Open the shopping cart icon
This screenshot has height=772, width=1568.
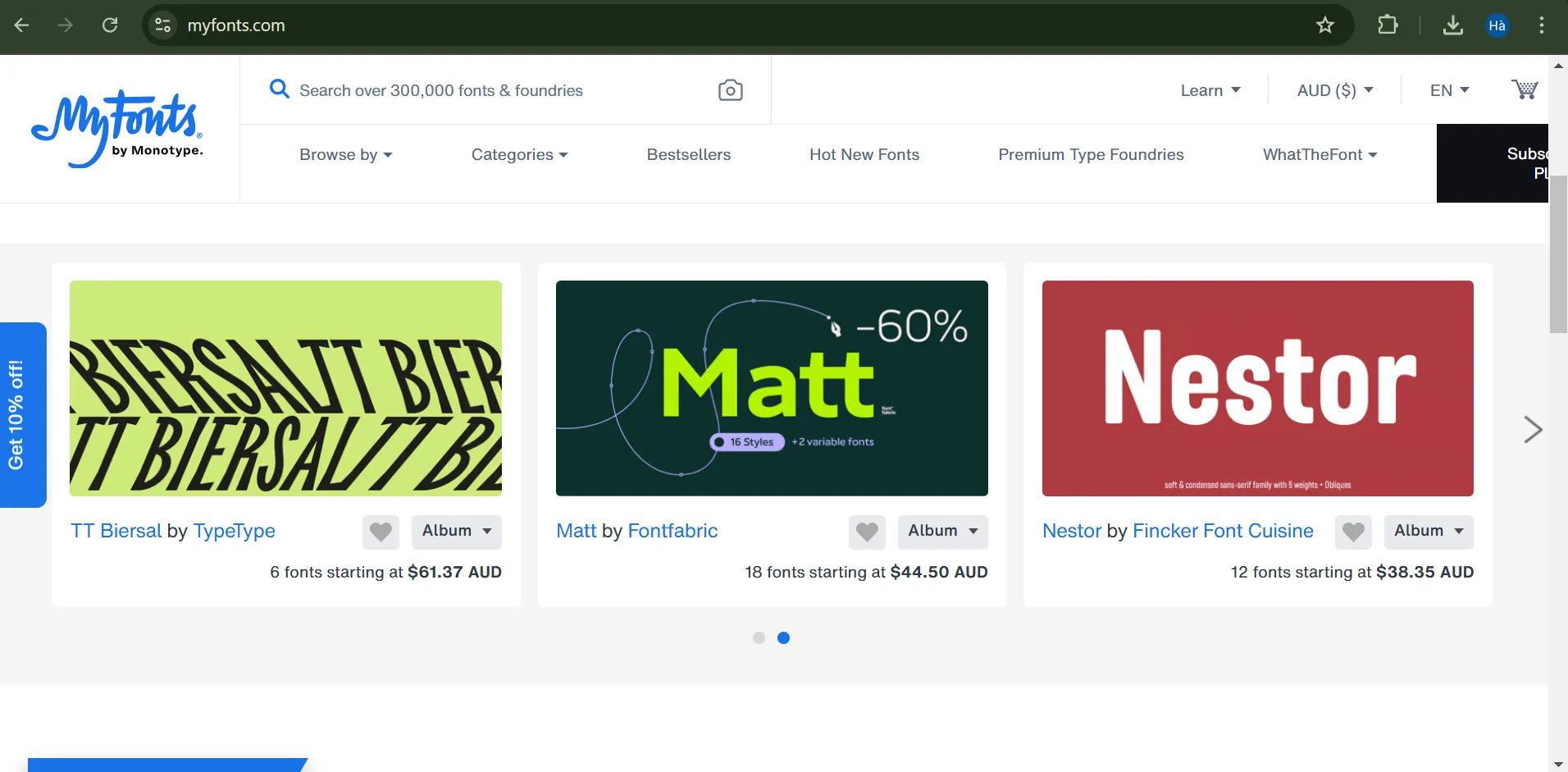click(1525, 89)
